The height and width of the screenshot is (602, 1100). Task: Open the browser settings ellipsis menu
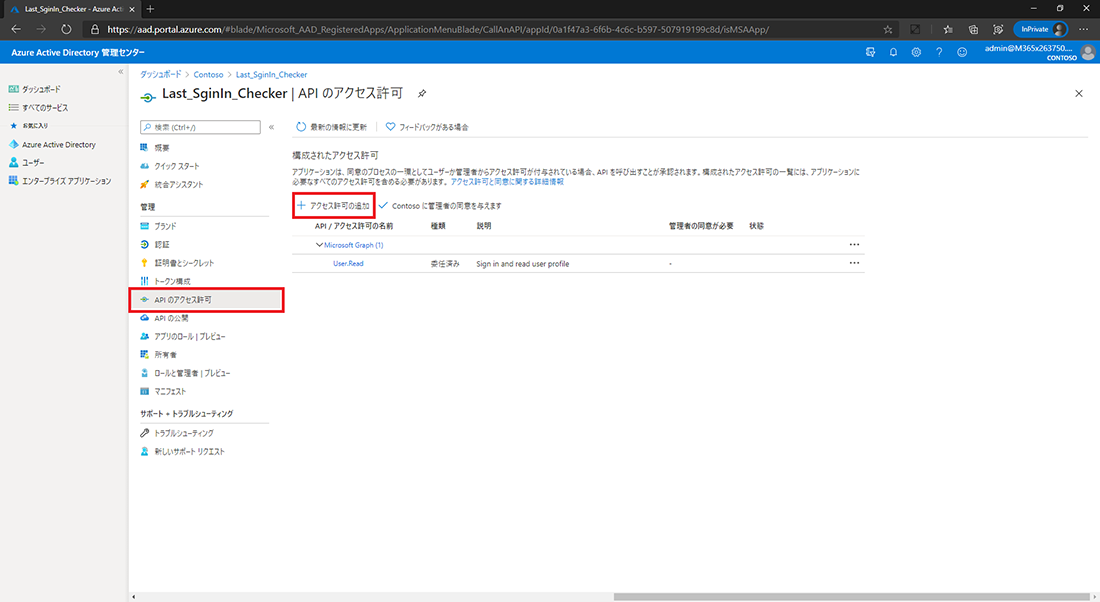1084,29
